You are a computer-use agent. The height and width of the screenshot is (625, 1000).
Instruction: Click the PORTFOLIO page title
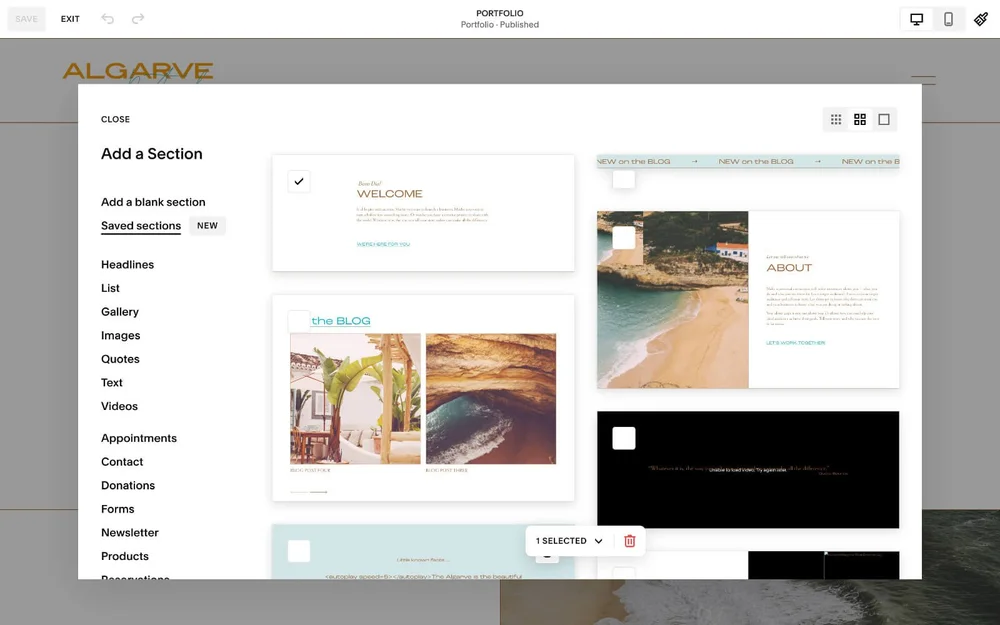point(500,13)
